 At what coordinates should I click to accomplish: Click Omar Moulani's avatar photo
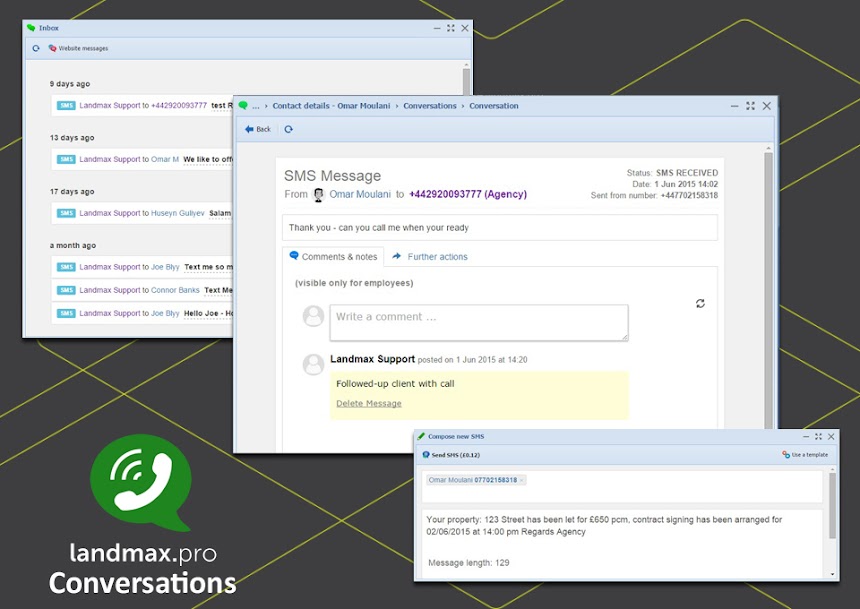point(319,194)
